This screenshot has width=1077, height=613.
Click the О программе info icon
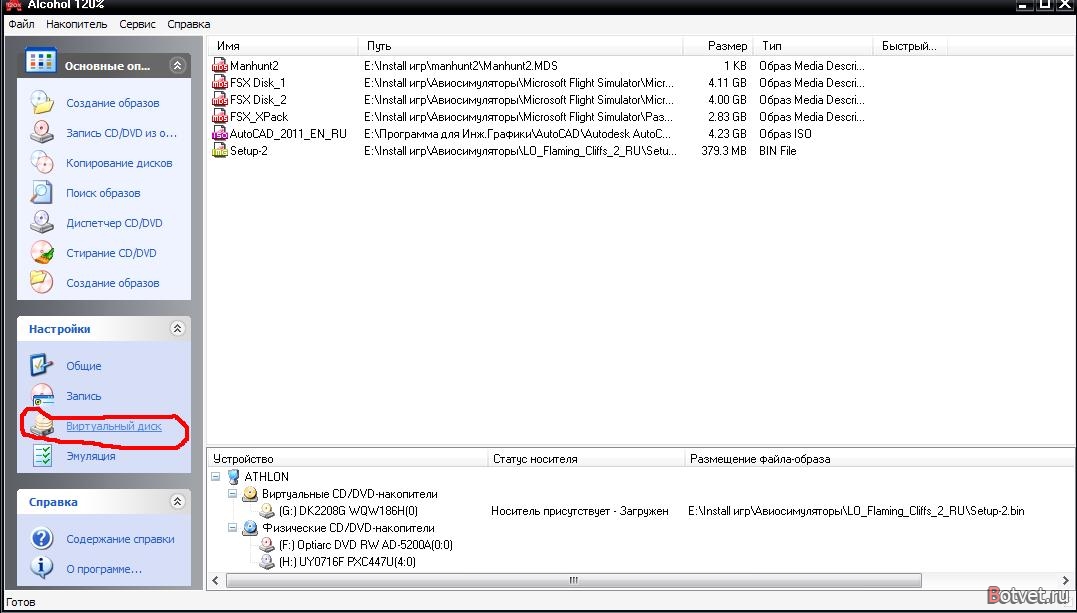pos(42,569)
